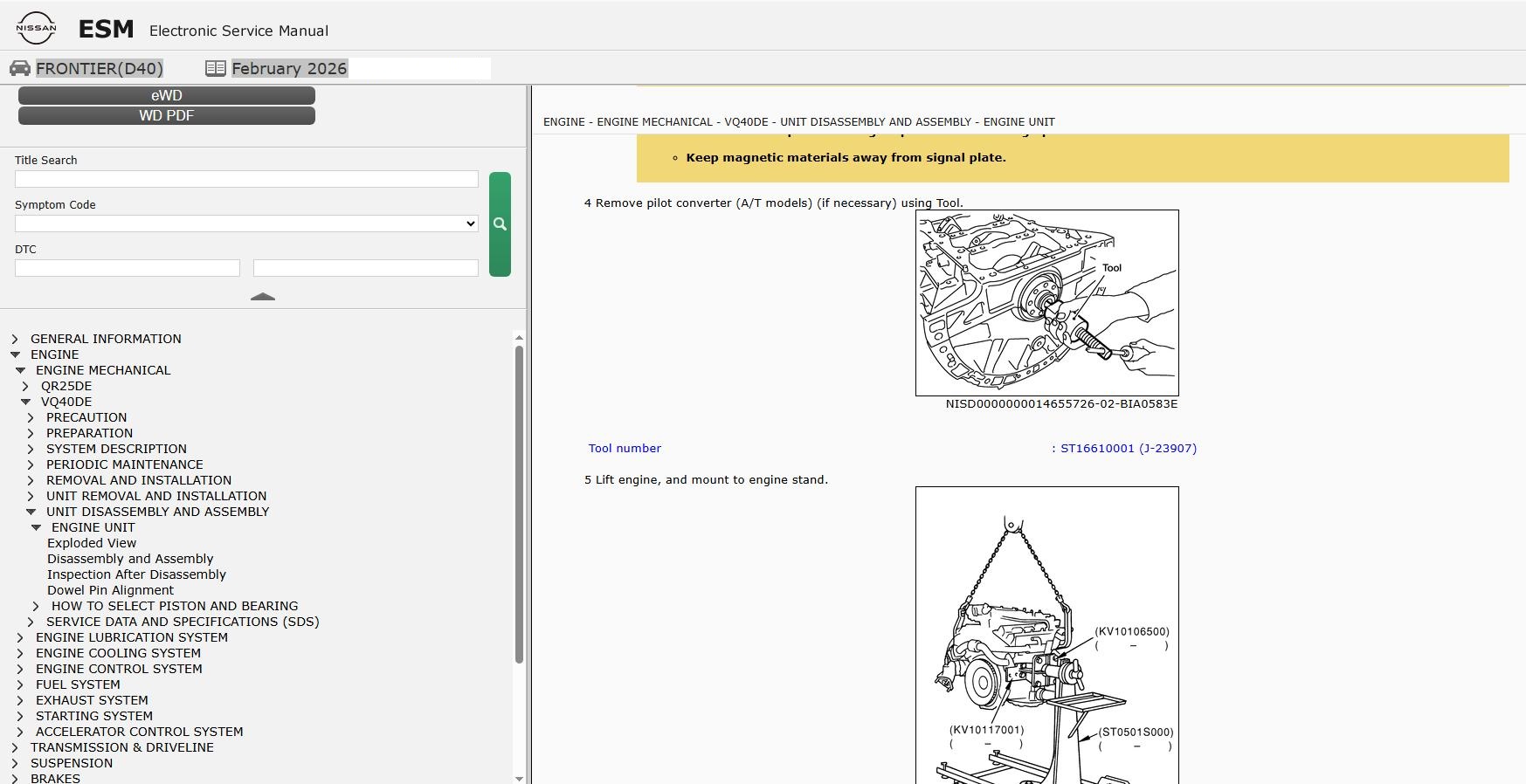Expand FUEL SYSTEM node
The image size is (1526, 784).
point(20,684)
